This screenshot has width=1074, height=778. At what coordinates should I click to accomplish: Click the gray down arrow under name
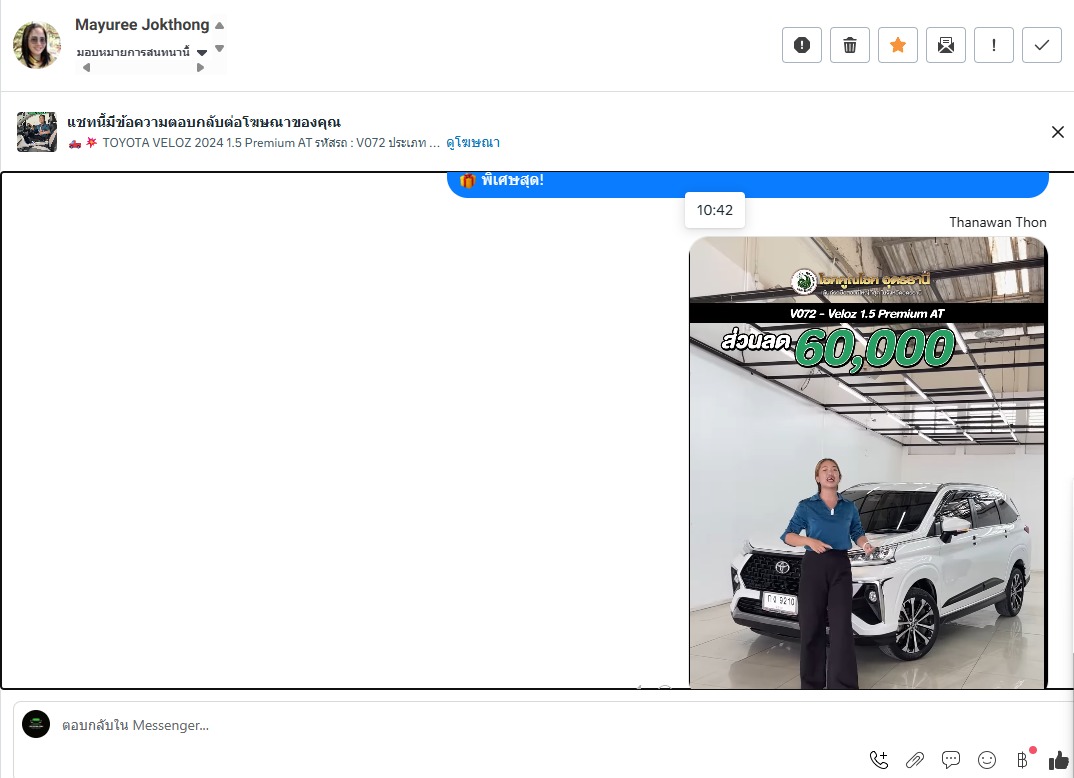[219, 49]
